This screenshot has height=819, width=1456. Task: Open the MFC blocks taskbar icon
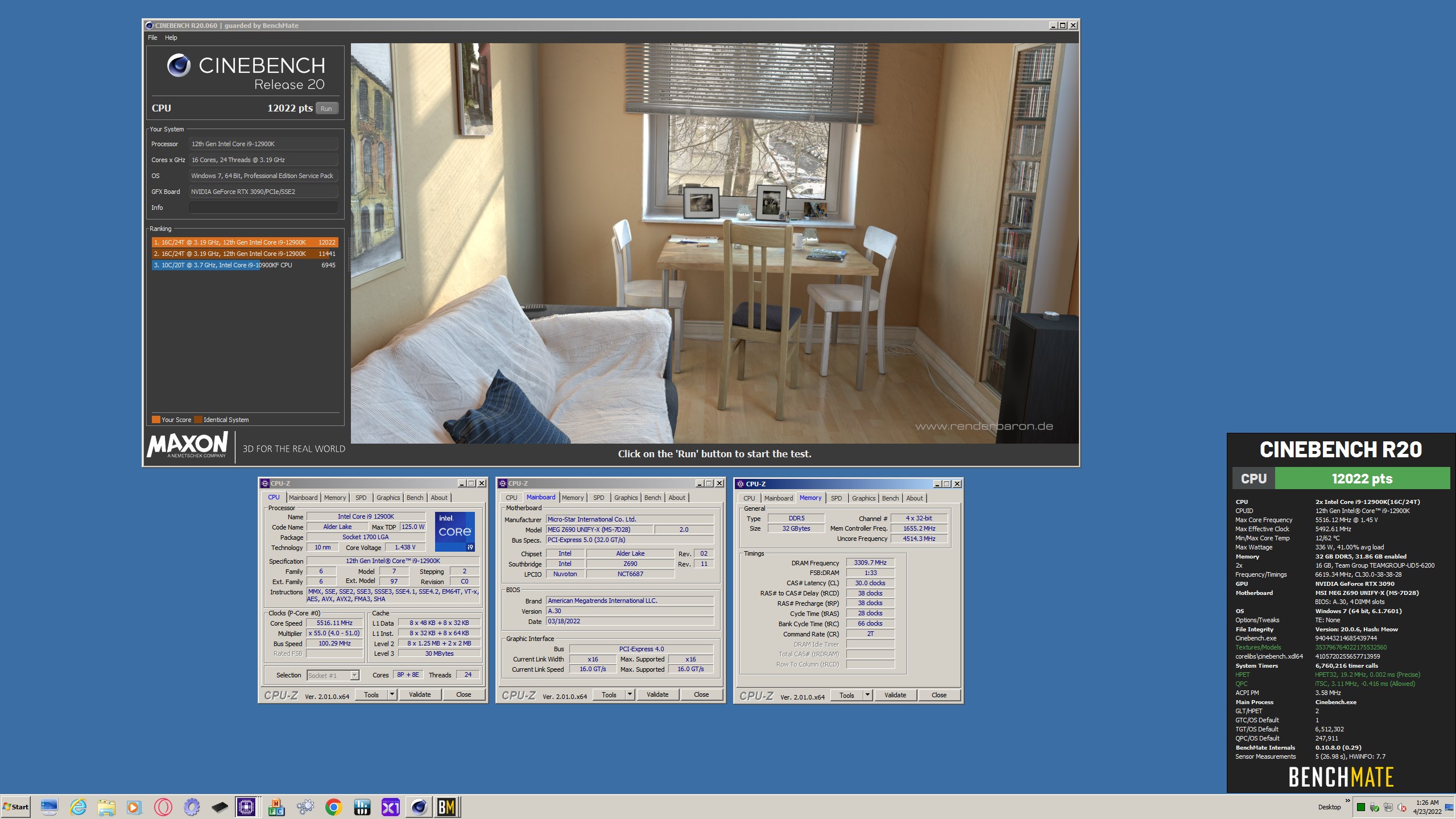coord(276,806)
